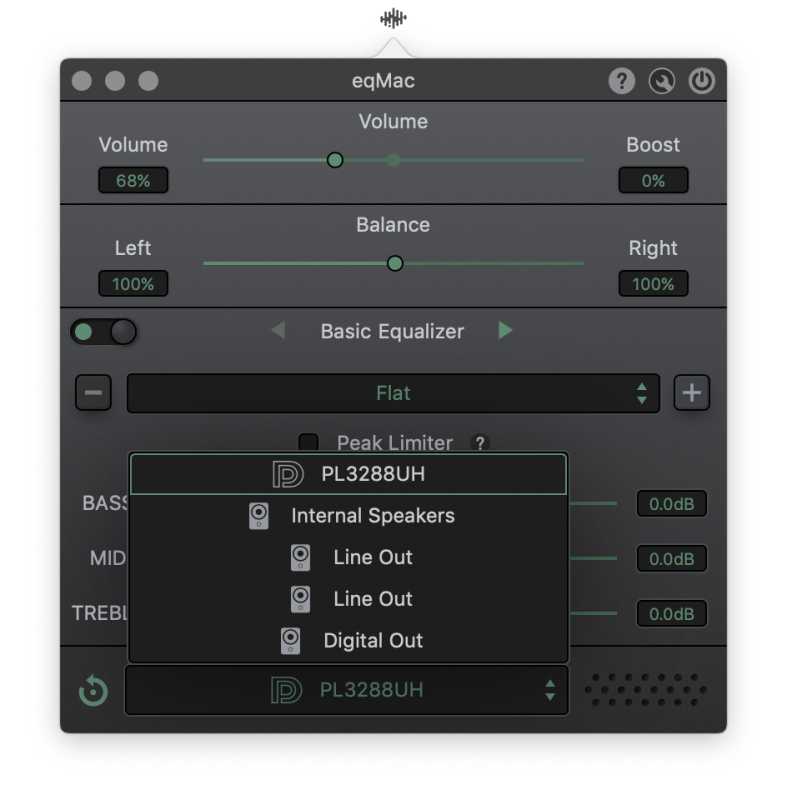The image size is (787, 800).
Task: Click the Basic Equalizer title
Action: (x=392, y=332)
